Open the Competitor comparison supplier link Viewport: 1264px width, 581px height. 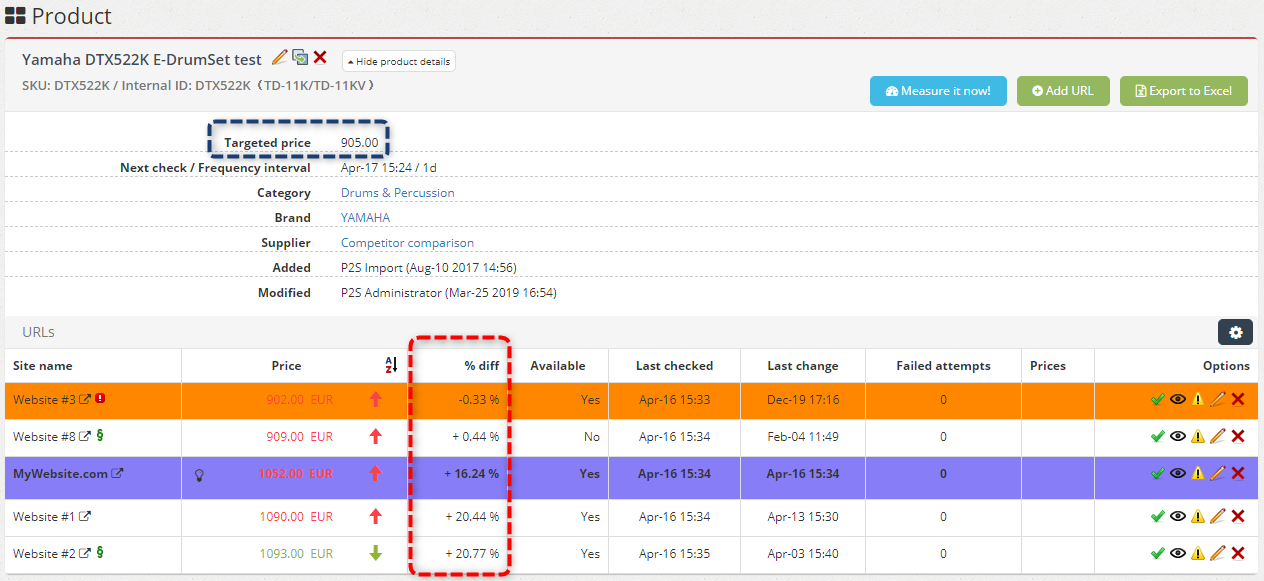coord(407,243)
